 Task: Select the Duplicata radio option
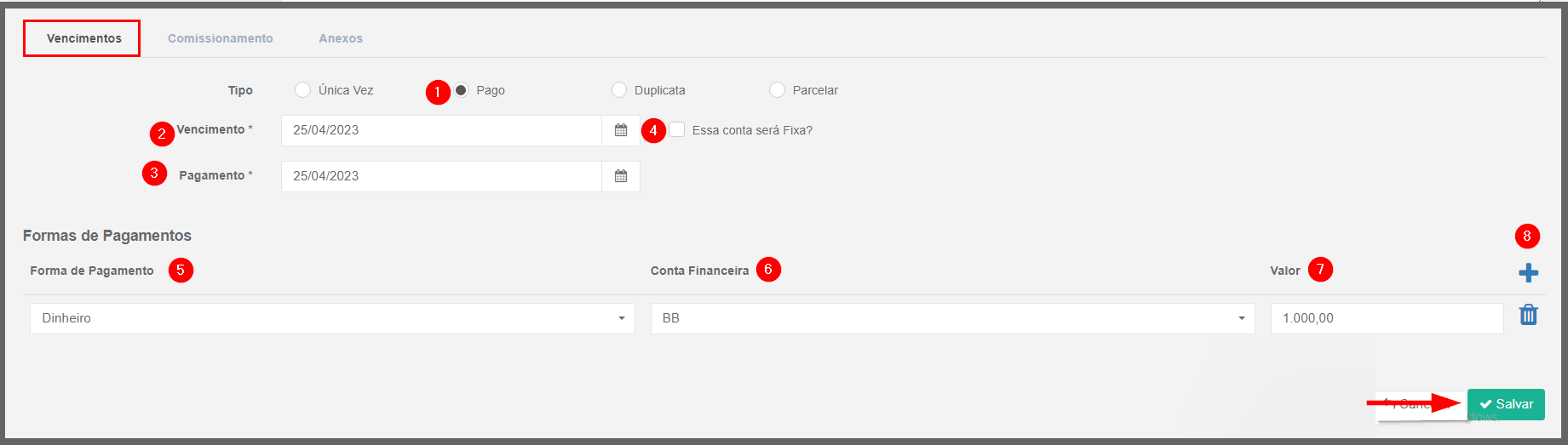(619, 90)
